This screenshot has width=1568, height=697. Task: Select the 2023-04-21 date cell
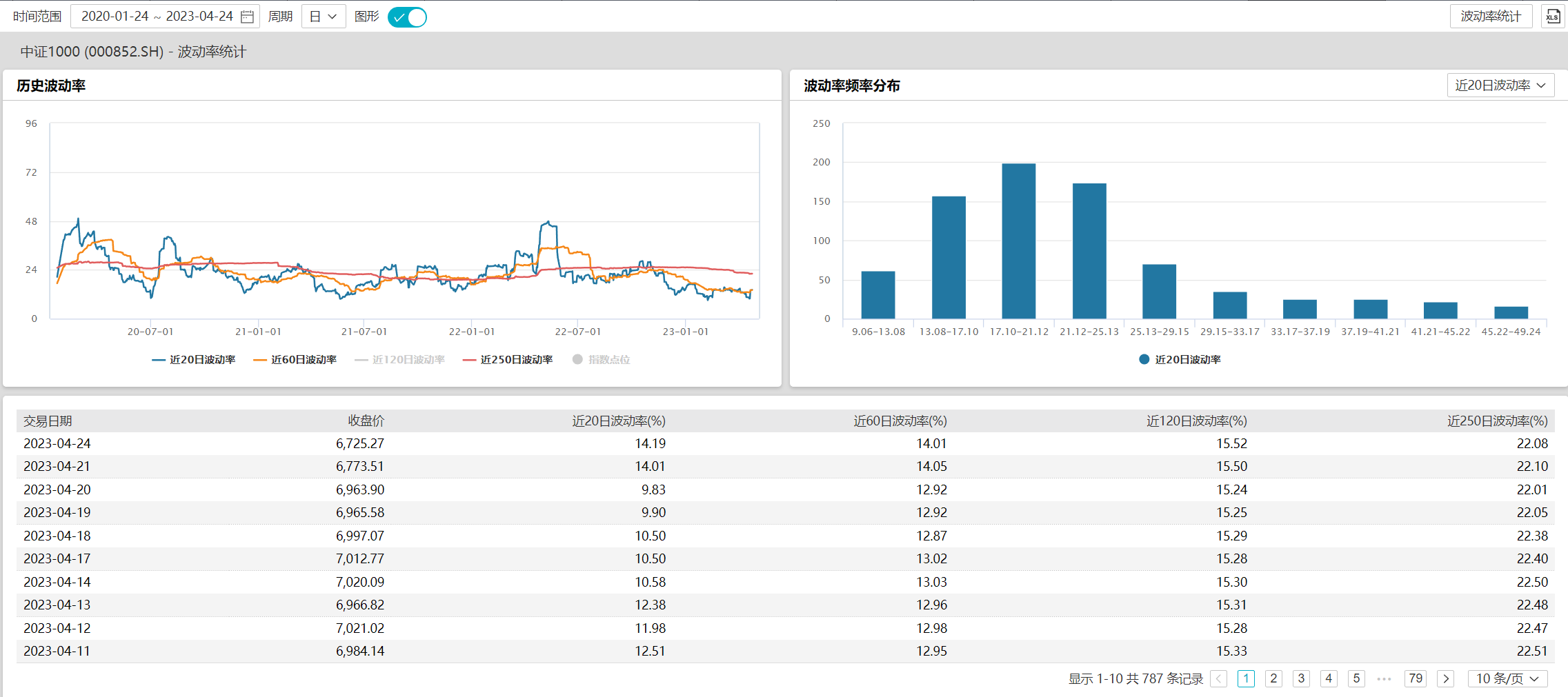click(57, 467)
